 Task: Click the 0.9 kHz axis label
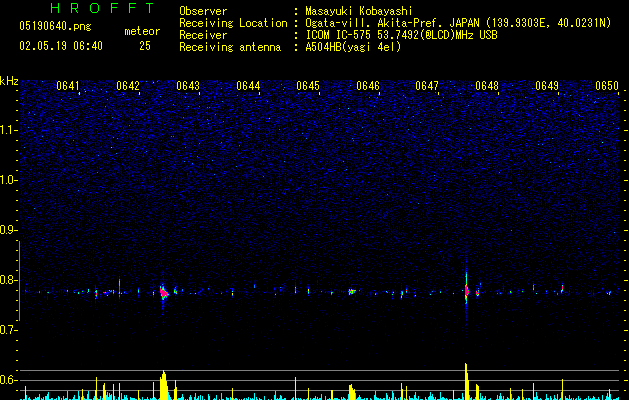[9, 230]
